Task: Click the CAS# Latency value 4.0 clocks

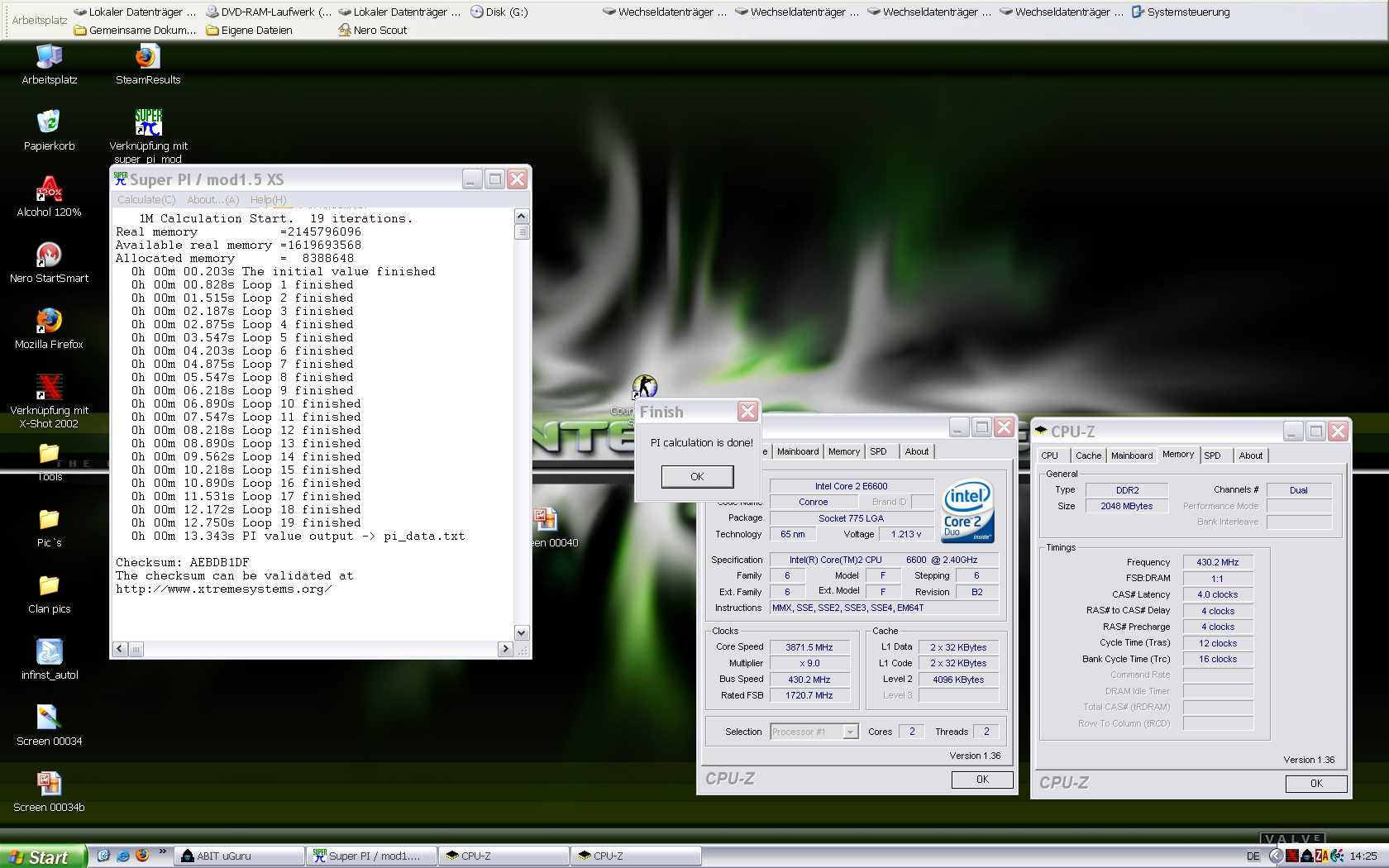Action: click(x=1218, y=594)
